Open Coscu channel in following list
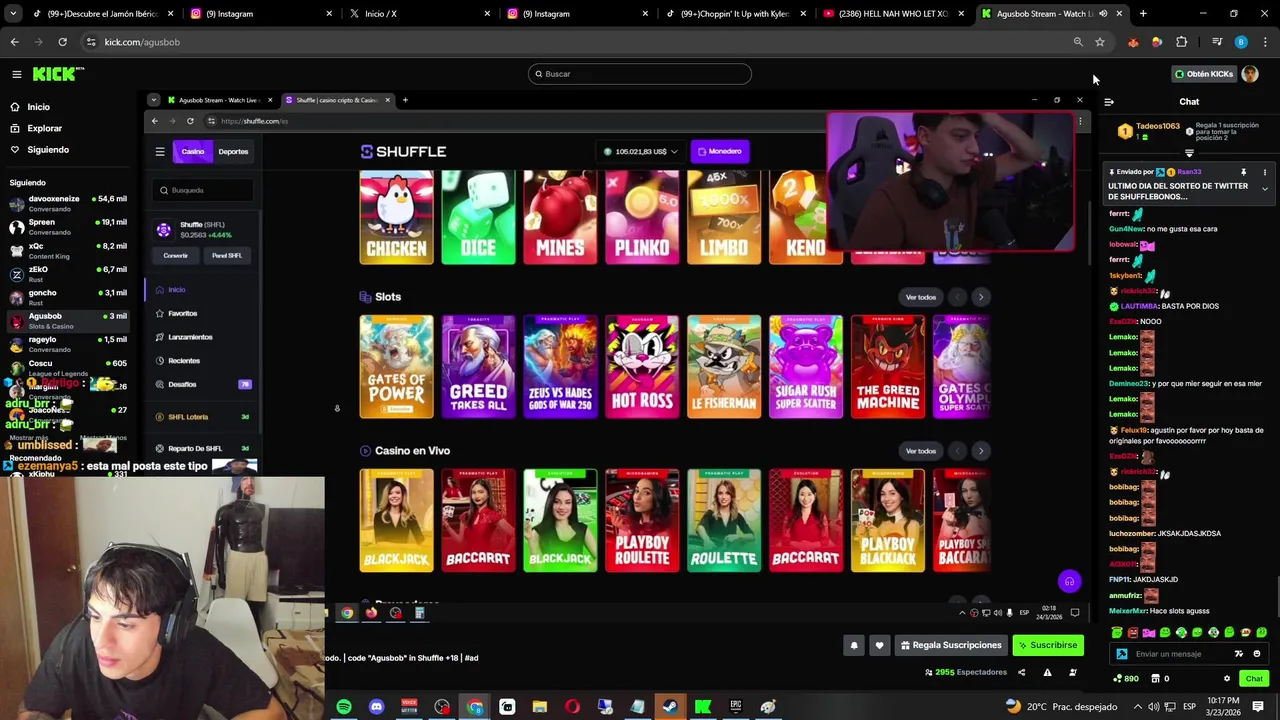 tap(66, 368)
